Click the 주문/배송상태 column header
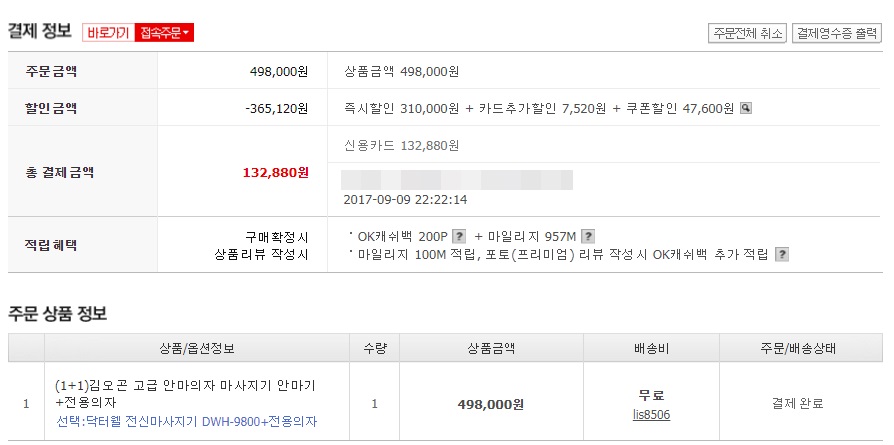894x445 pixels. (x=797, y=348)
